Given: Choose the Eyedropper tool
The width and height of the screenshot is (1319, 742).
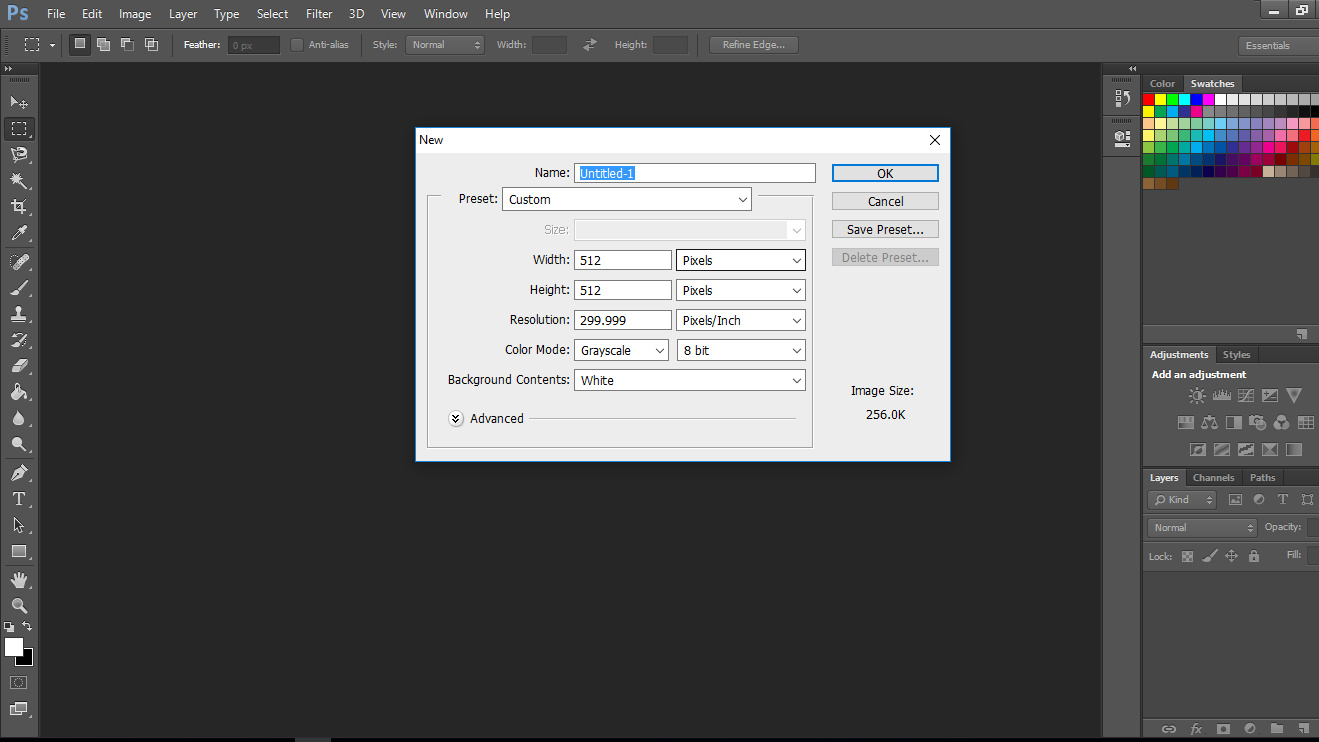Looking at the screenshot, I should coord(19,234).
